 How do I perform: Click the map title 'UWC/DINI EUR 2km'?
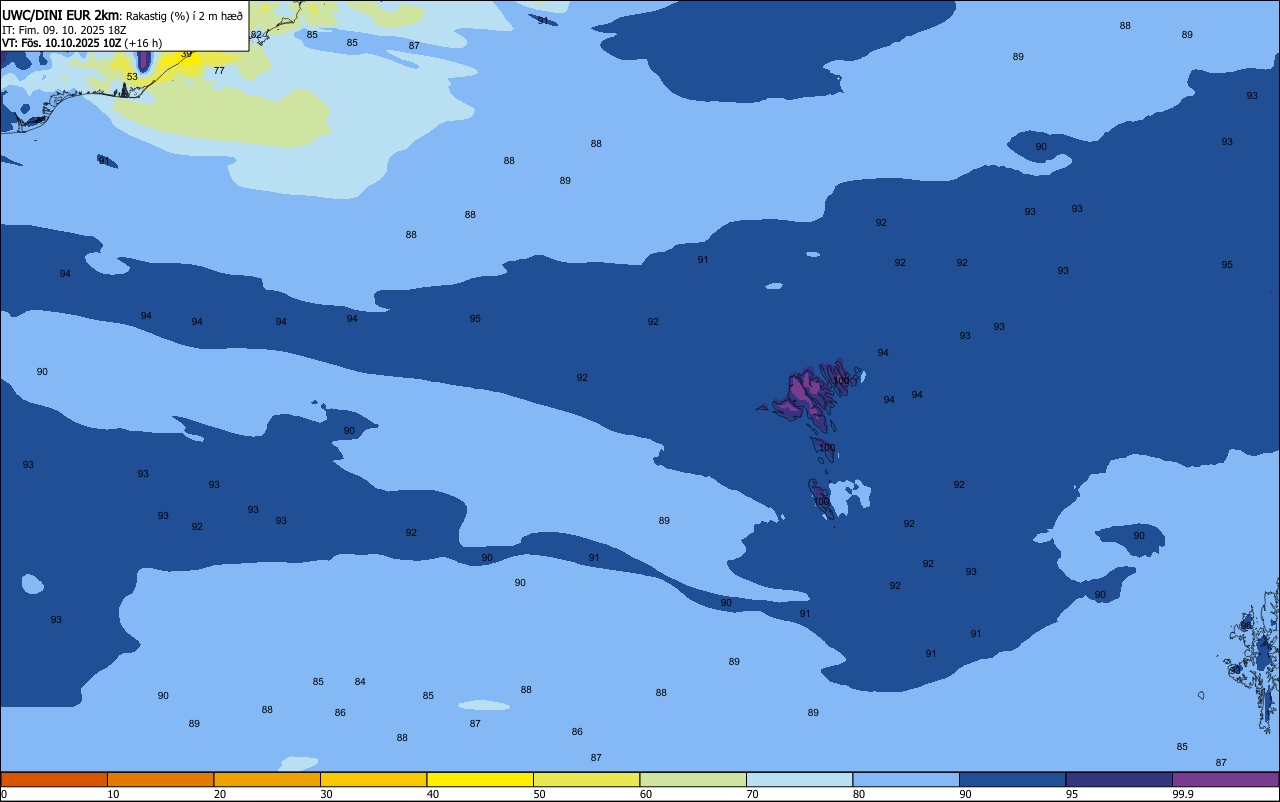pos(61,15)
